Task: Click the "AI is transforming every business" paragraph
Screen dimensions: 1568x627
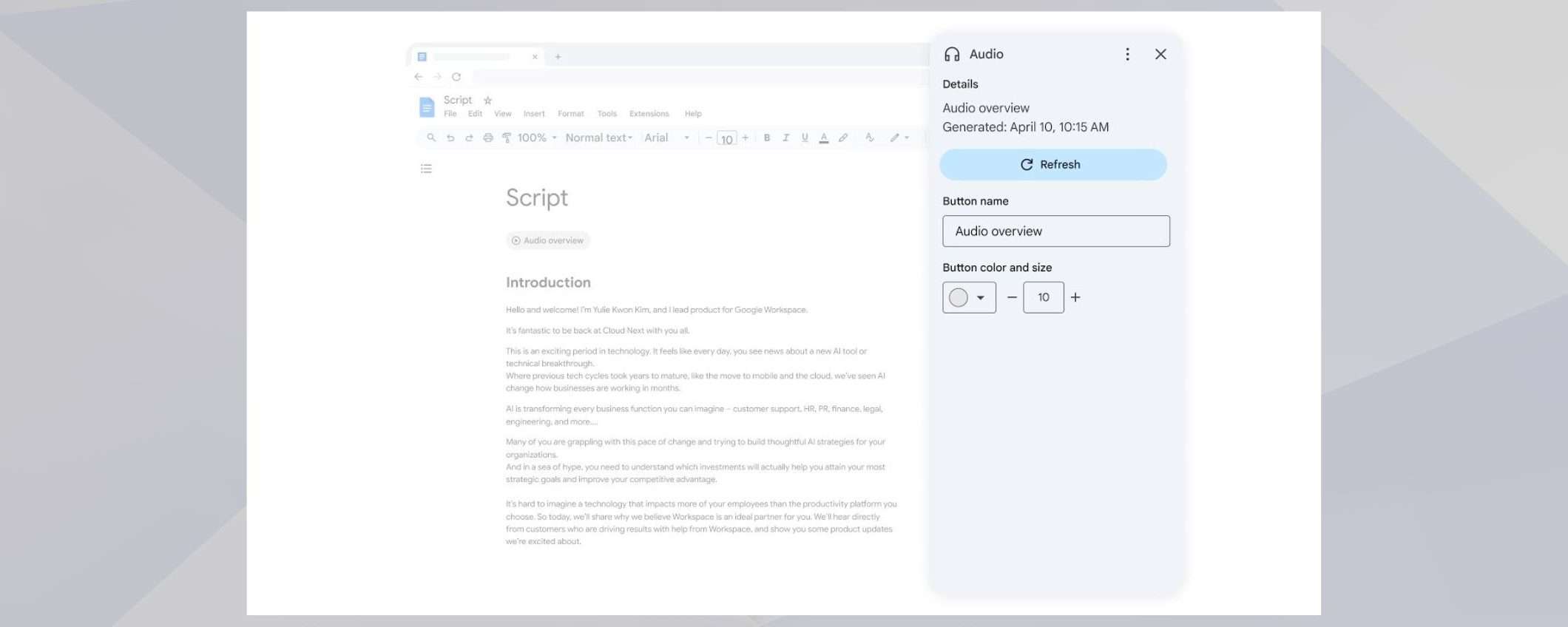Action: 695,415
